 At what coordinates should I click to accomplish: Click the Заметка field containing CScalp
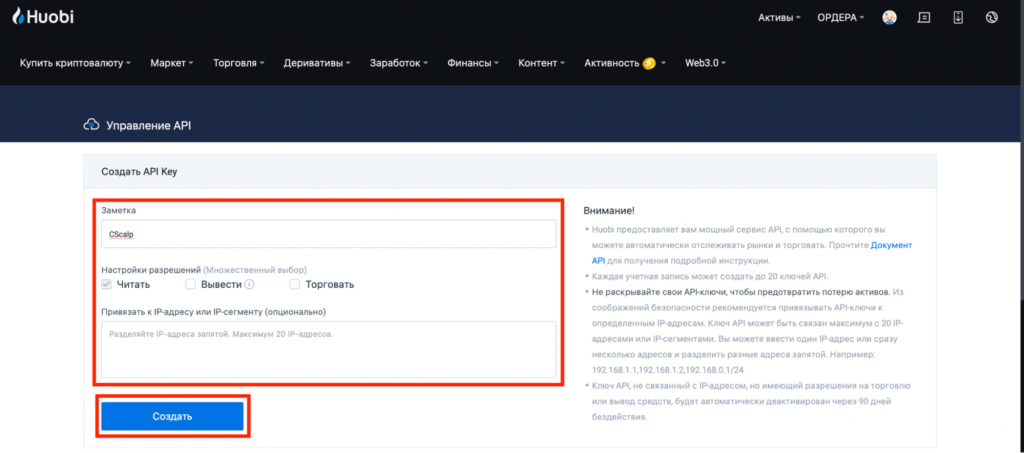[328, 234]
